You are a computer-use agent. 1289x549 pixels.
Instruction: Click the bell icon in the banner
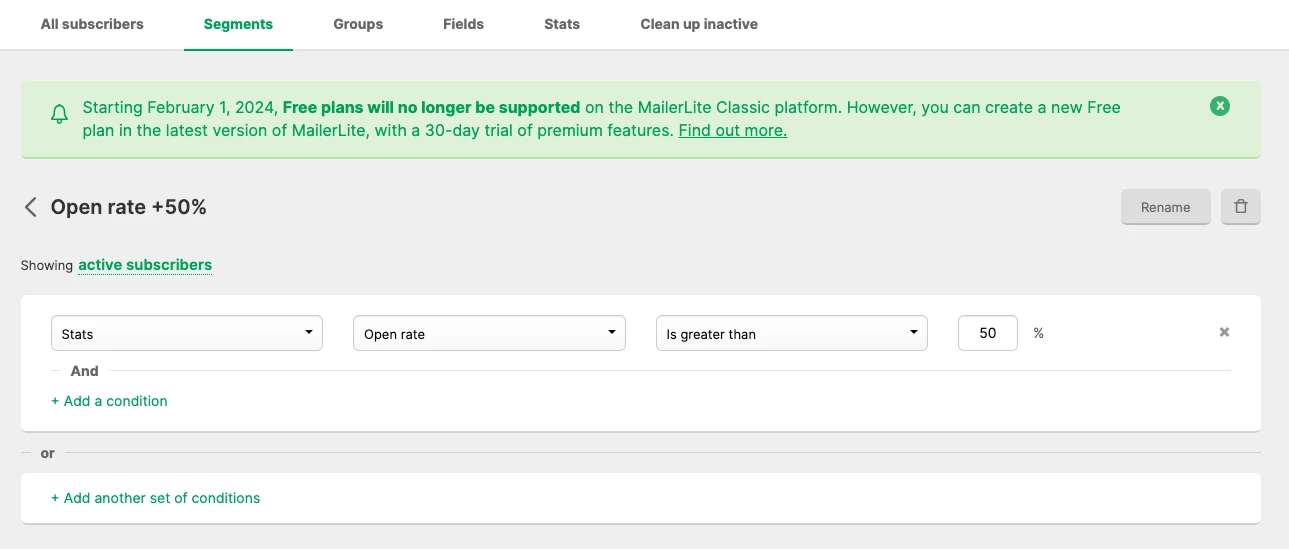point(59,115)
